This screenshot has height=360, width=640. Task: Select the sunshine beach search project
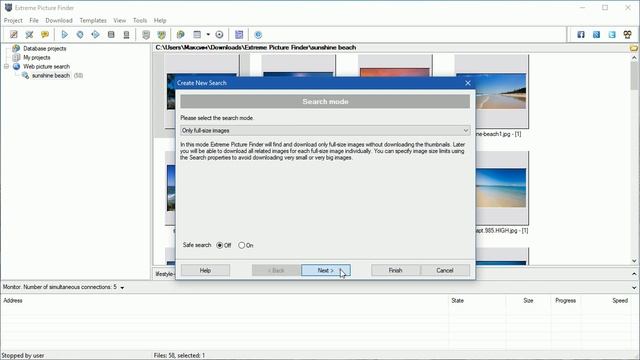point(51,76)
